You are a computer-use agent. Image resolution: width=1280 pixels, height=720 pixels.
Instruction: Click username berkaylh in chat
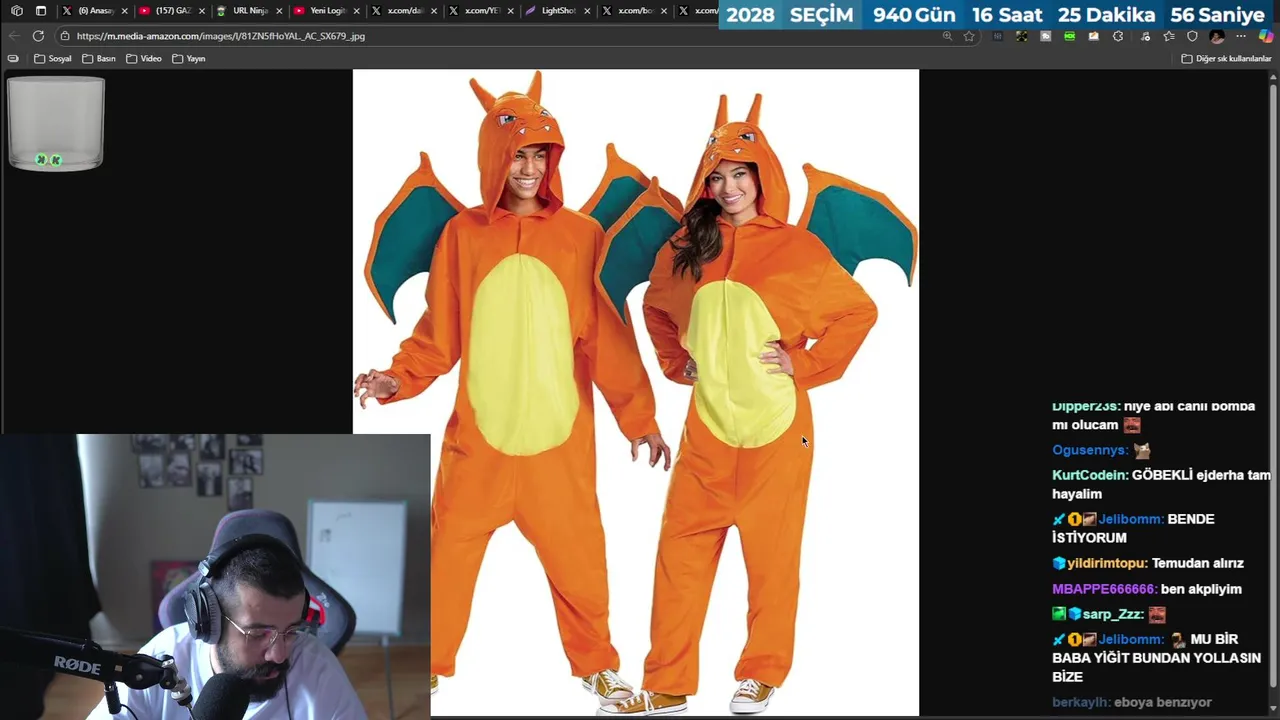tap(1081, 702)
